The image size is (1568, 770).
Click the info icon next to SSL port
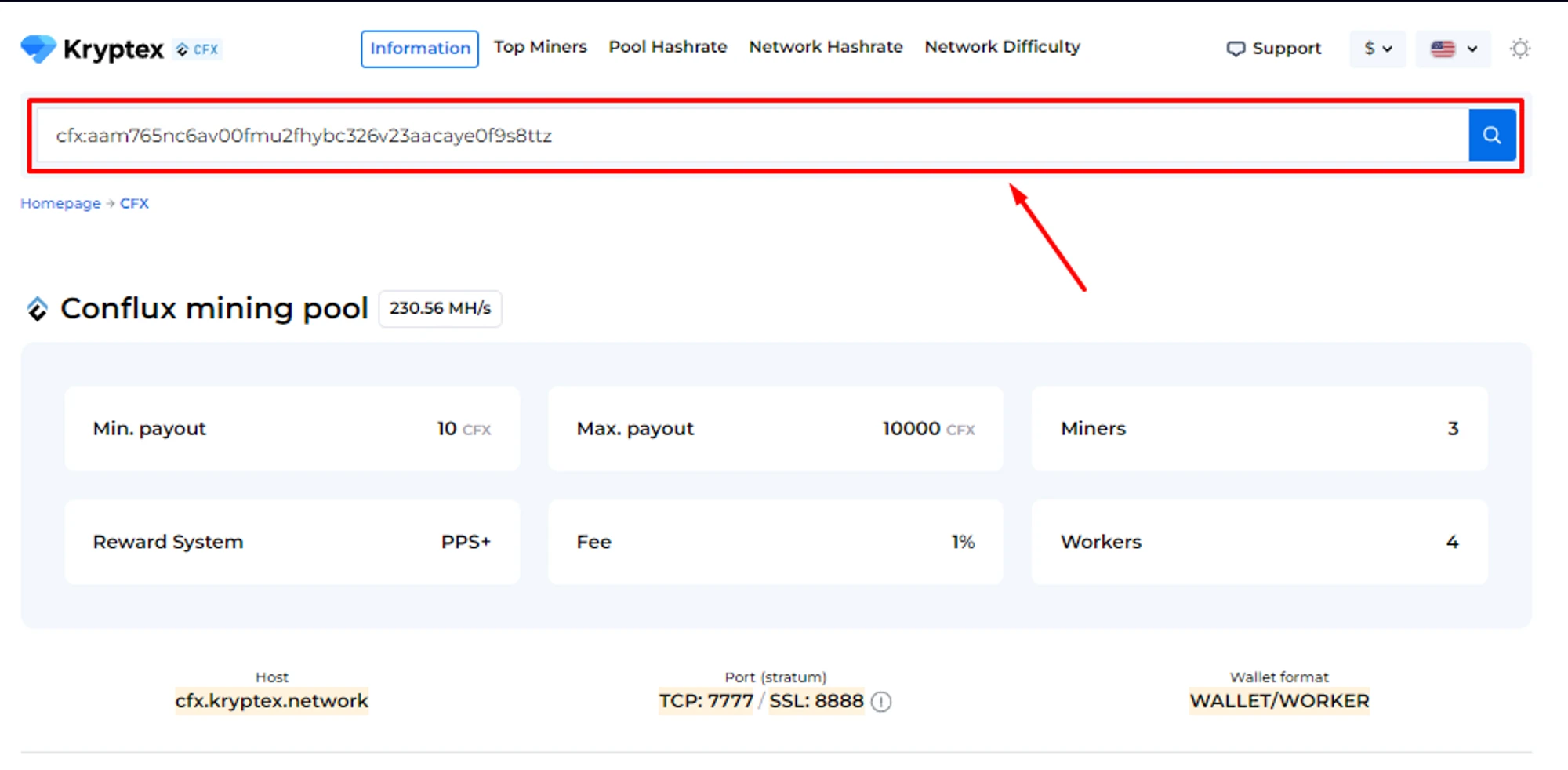coord(881,702)
